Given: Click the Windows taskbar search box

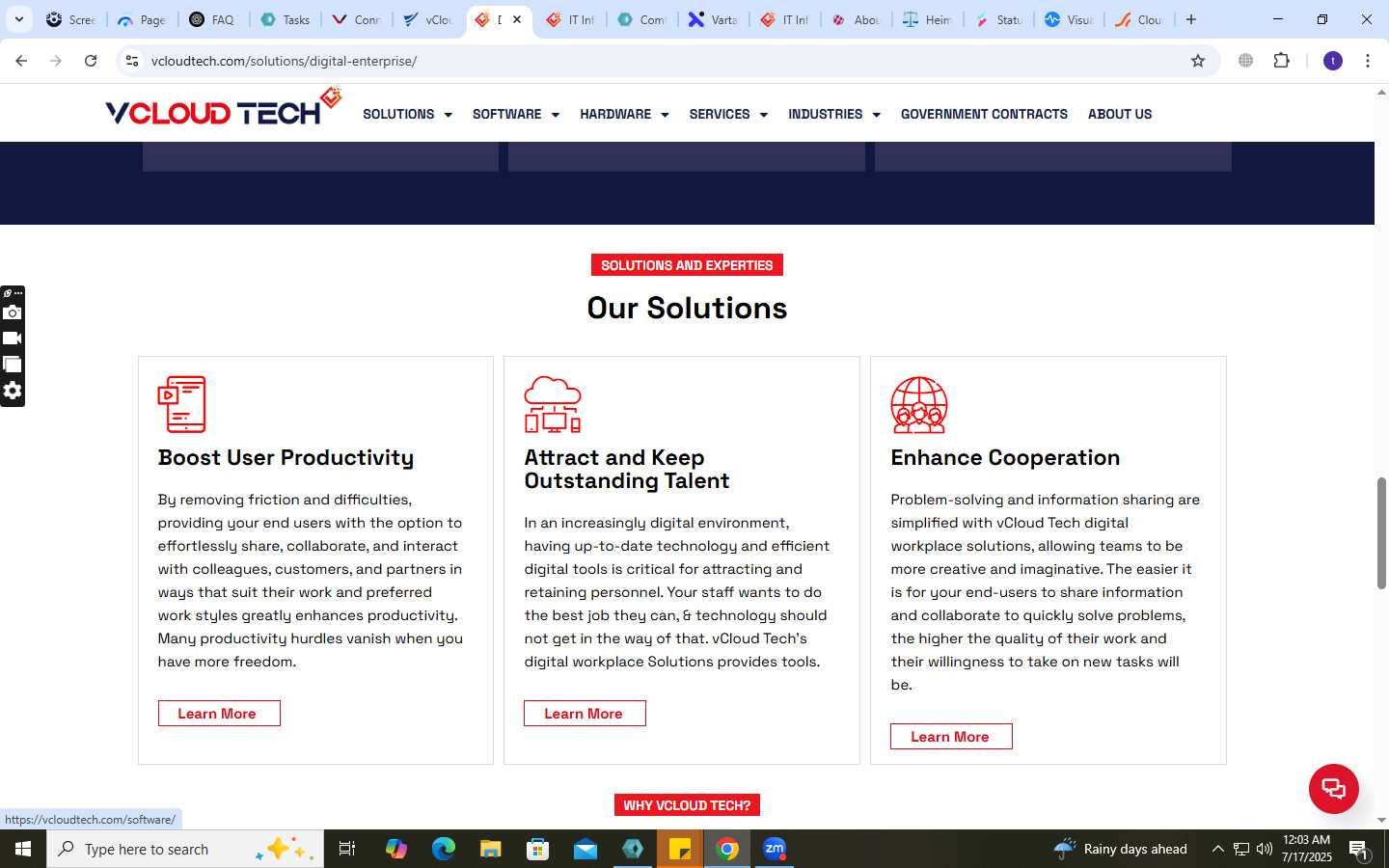Looking at the screenshot, I should (185, 849).
